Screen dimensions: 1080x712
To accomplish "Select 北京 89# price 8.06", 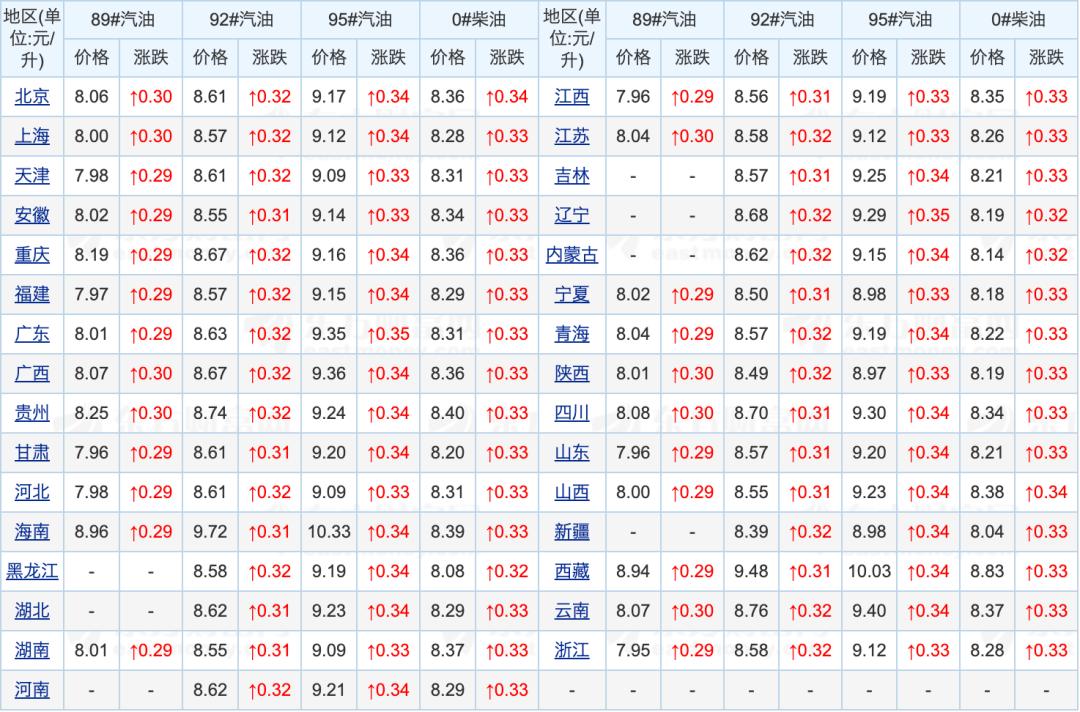I will (92, 97).
